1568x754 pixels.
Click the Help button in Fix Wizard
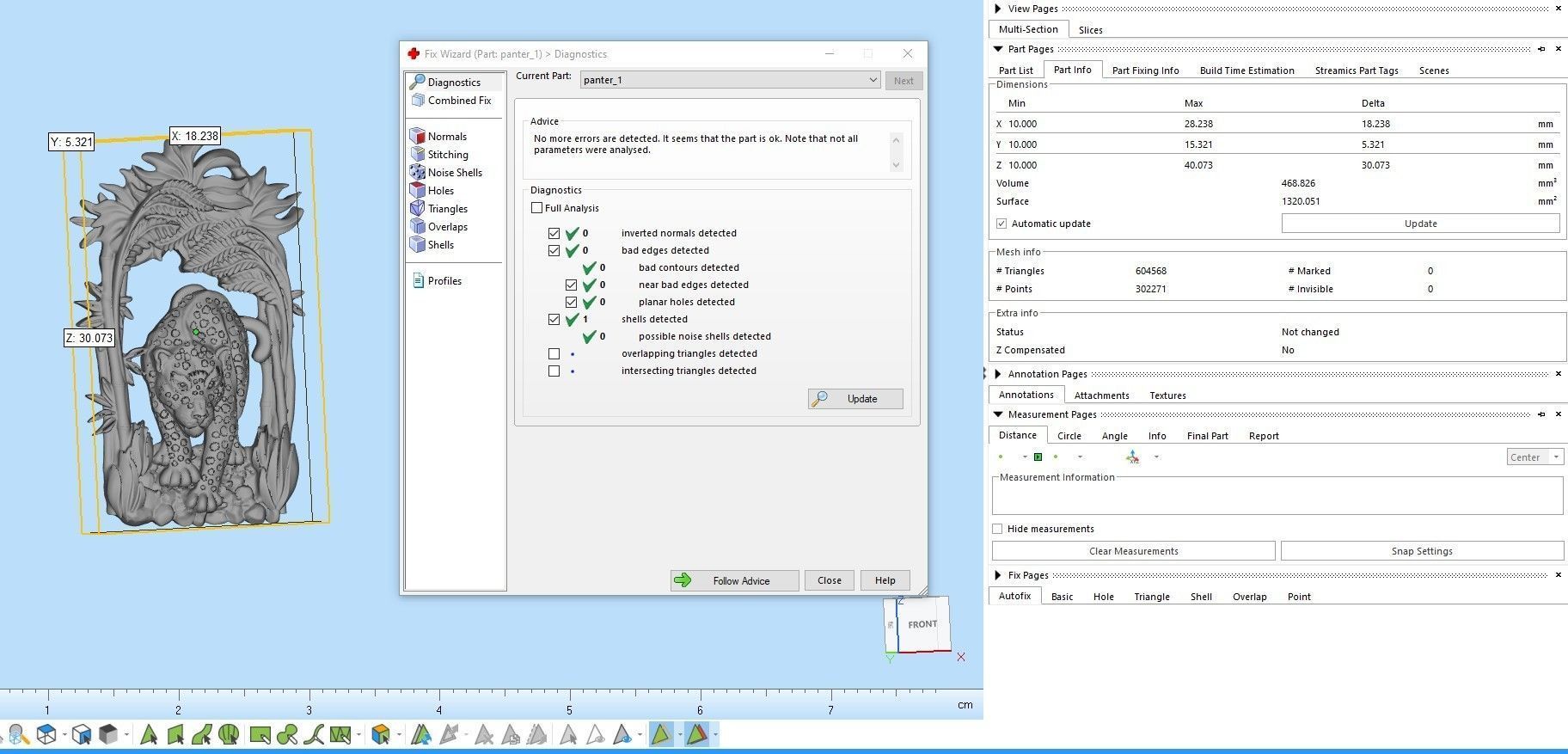point(885,580)
